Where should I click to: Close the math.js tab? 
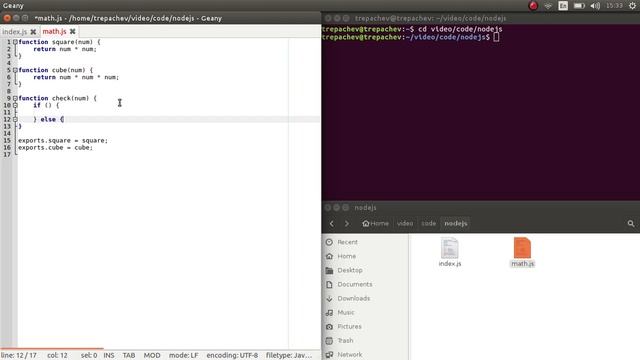tap(73, 31)
